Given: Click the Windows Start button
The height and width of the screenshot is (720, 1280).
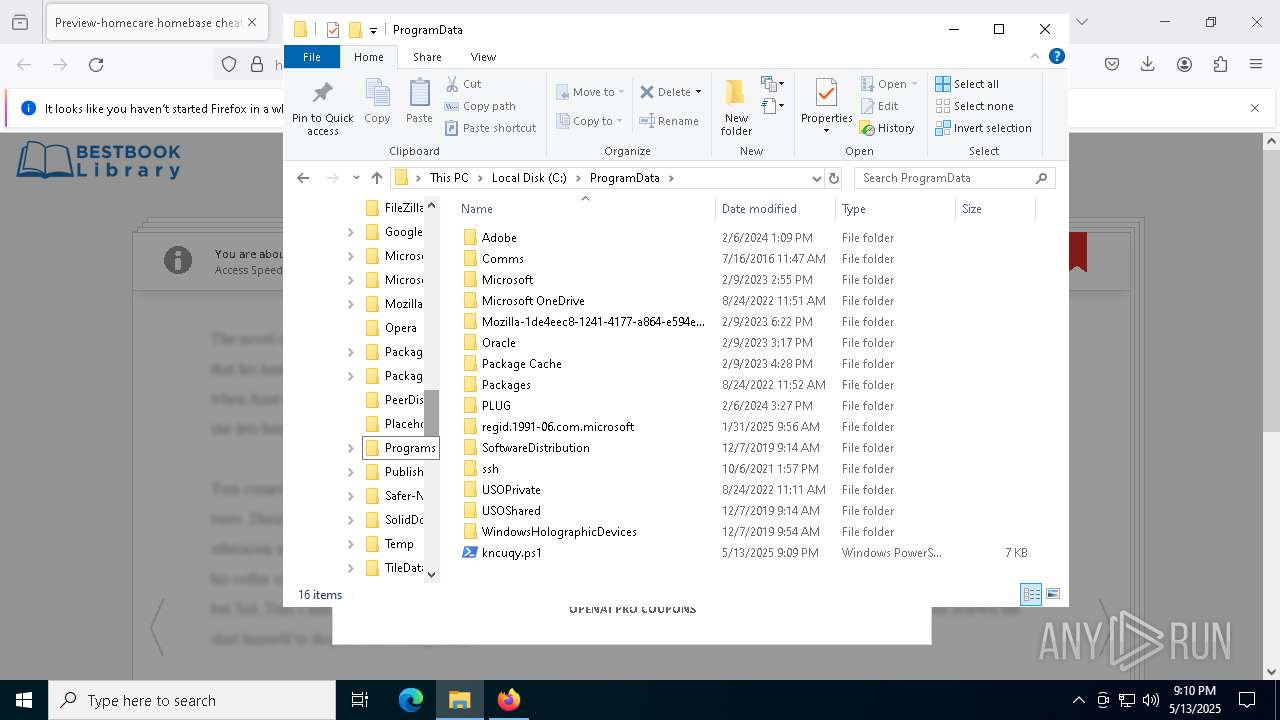Looking at the screenshot, I should (24, 700).
